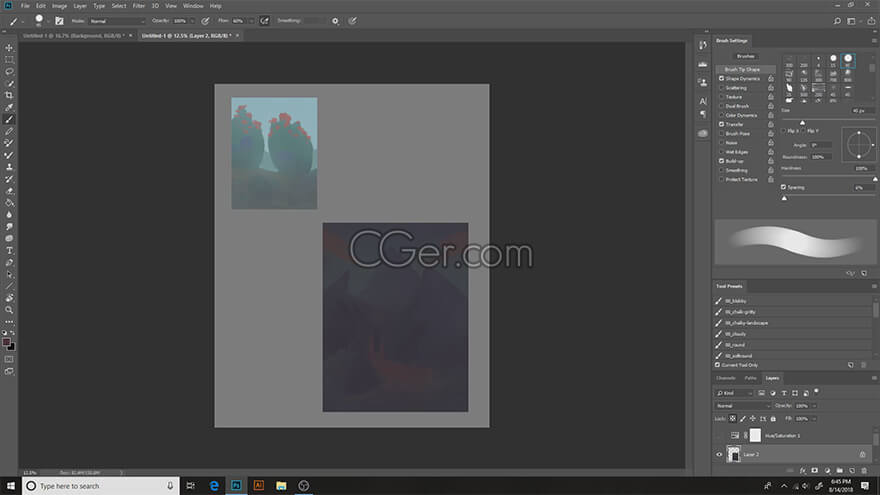Viewport: 880px width, 495px height.
Task: Open Flow slider dropdown in options bar
Action: [250, 21]
